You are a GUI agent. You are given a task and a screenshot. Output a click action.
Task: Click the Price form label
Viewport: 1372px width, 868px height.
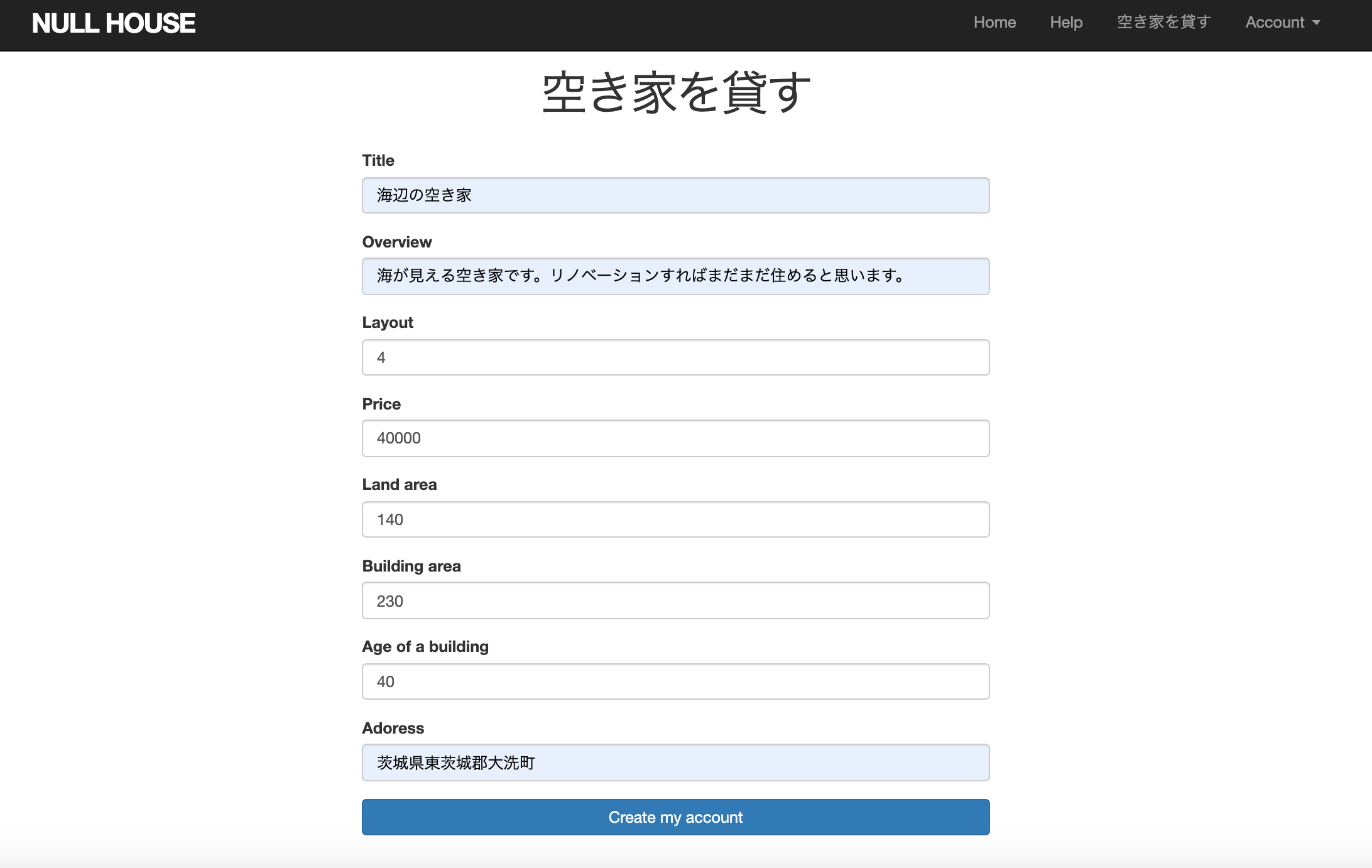click(x=381, y=404)
